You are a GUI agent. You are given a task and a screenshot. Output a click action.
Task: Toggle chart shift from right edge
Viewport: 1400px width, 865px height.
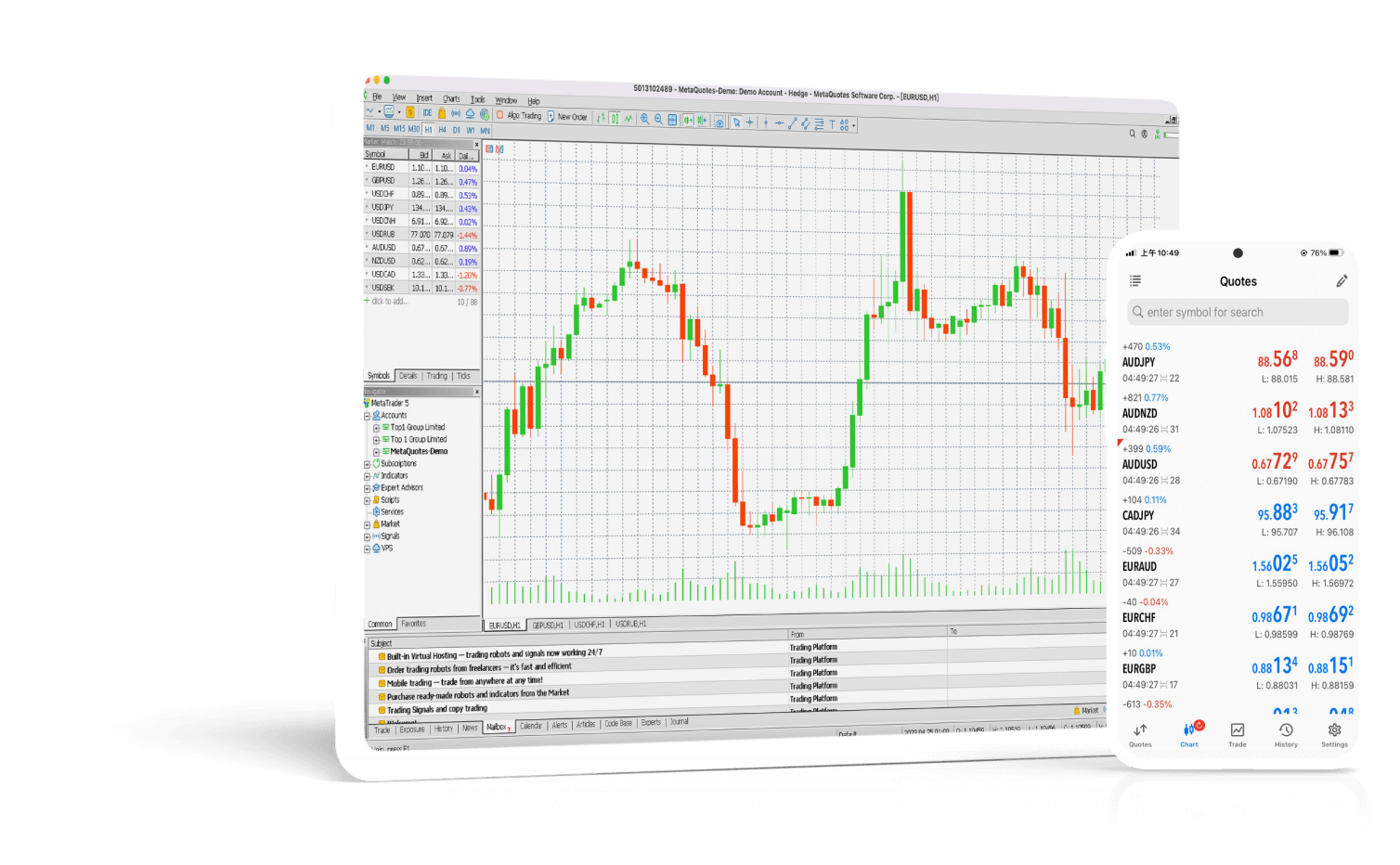click(x=702, y=122)
